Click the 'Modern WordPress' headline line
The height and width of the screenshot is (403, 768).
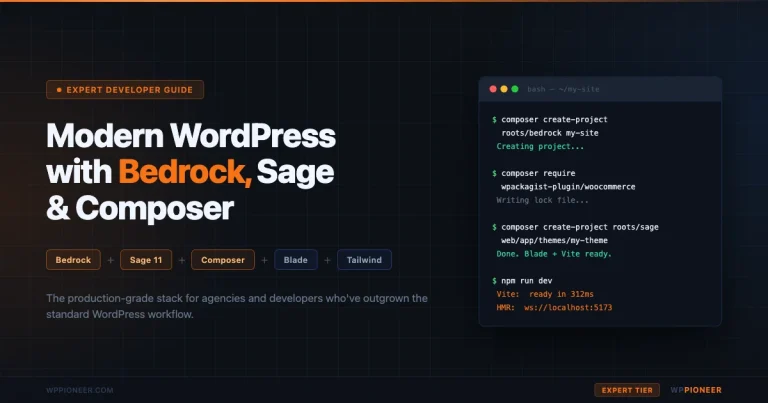click(191, 136)
